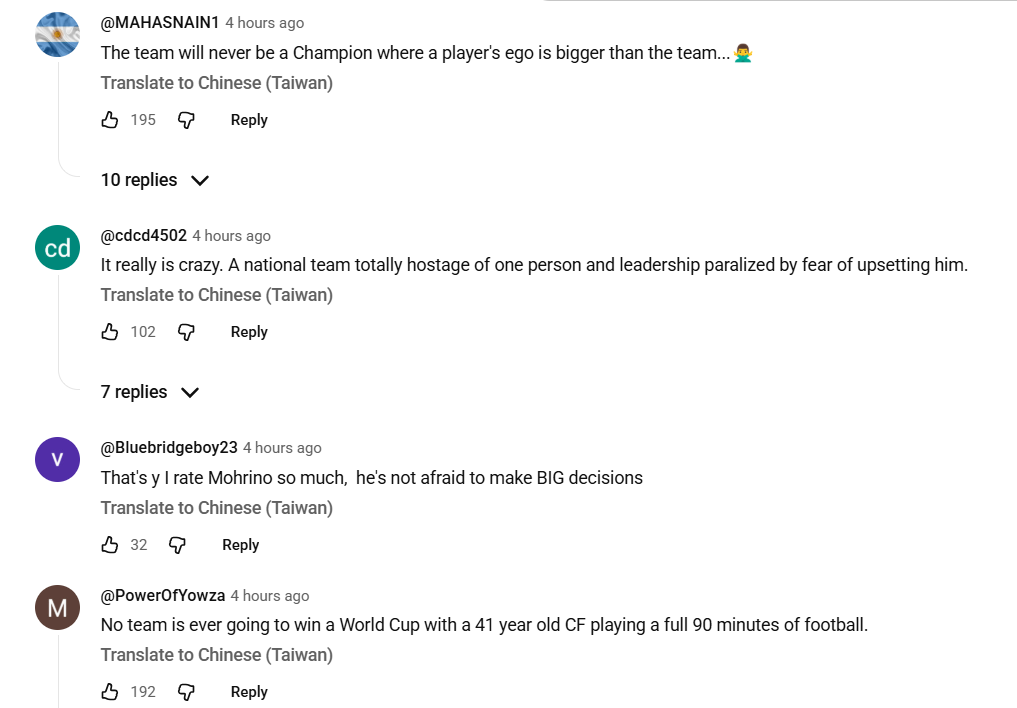Dislike the @PowerOfYowza comment
The height and width of the screenshot is (708, 1017).
186,692
